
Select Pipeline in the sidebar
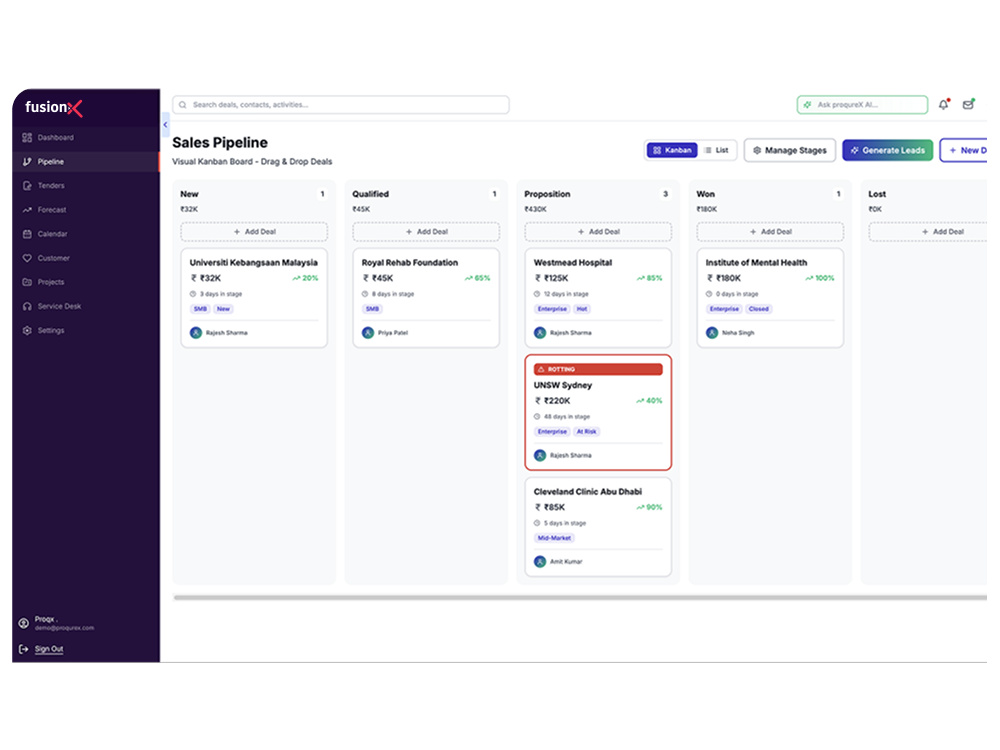[x=85, y=162]
